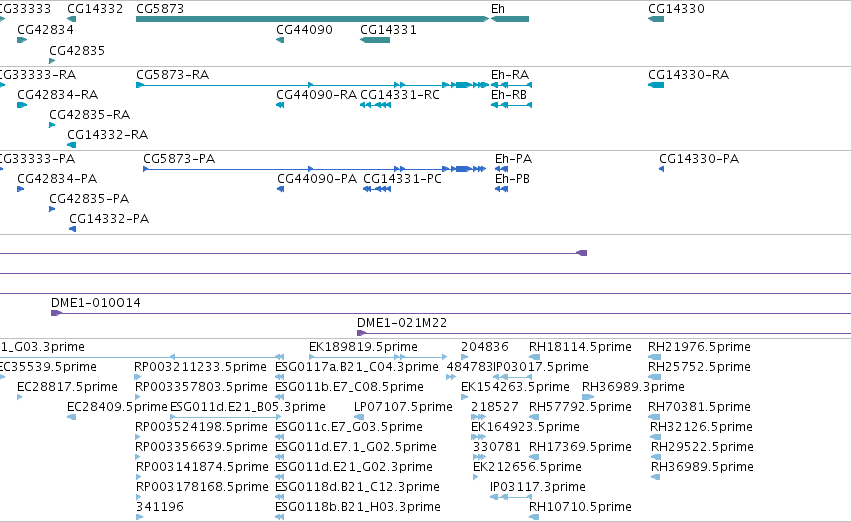Click EST RH29522.5prime label

tap(702, 447)
